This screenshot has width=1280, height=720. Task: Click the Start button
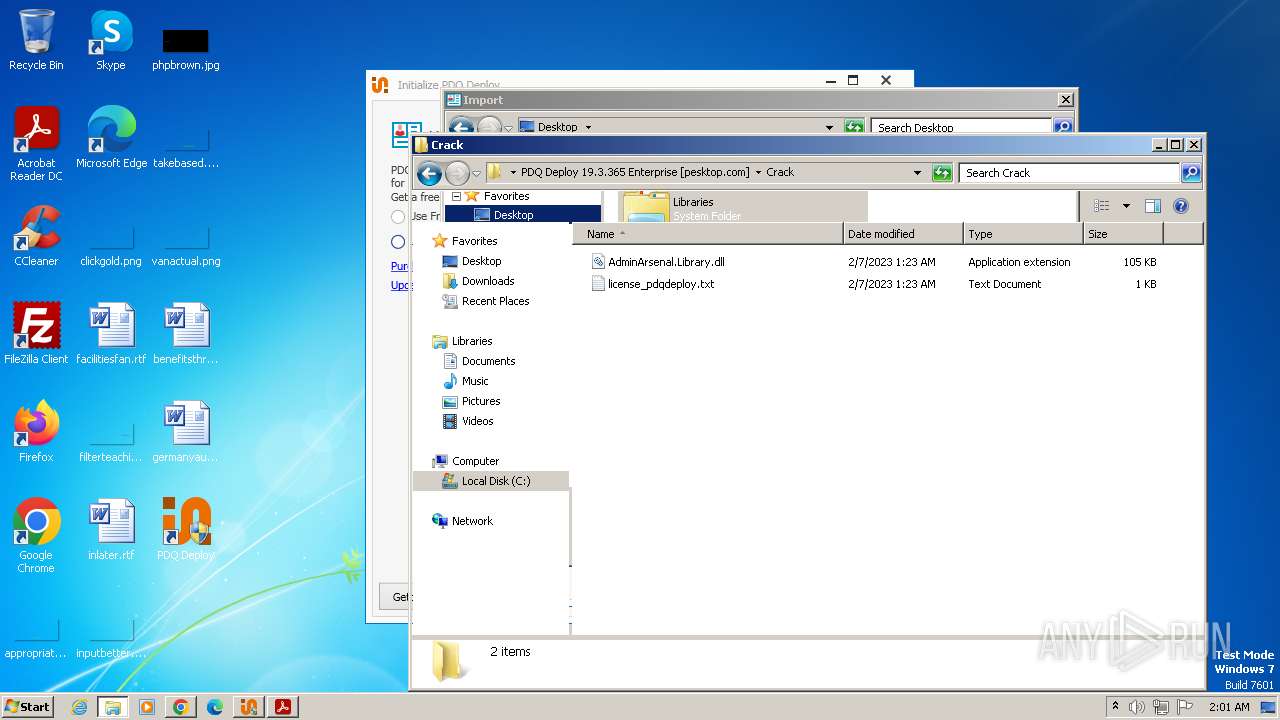tap(28, 707)
